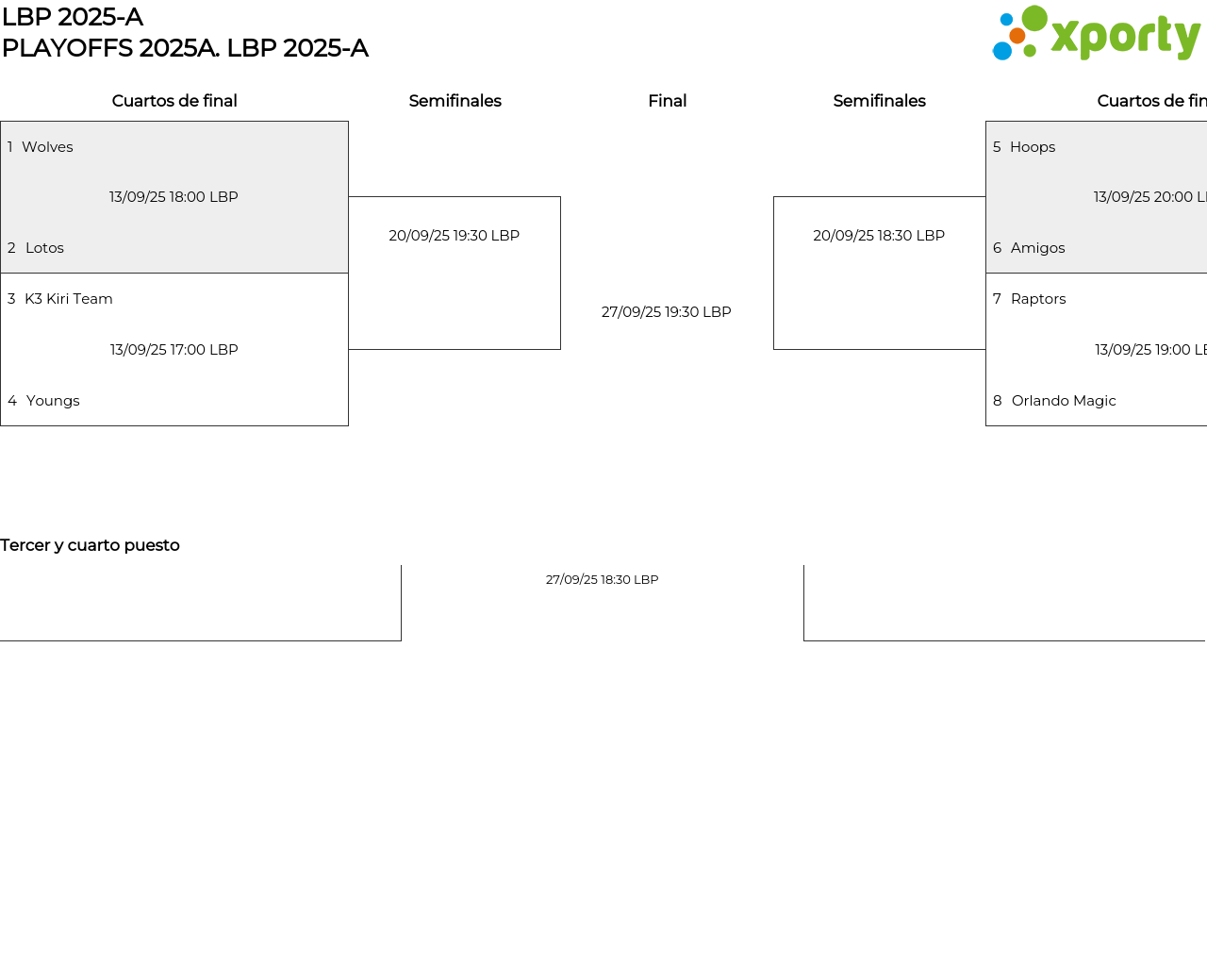This screenshot has width=1207, height=980.
Task: Select the Lotos team entry
Action: pyautogui.click(x=44, y=248)
